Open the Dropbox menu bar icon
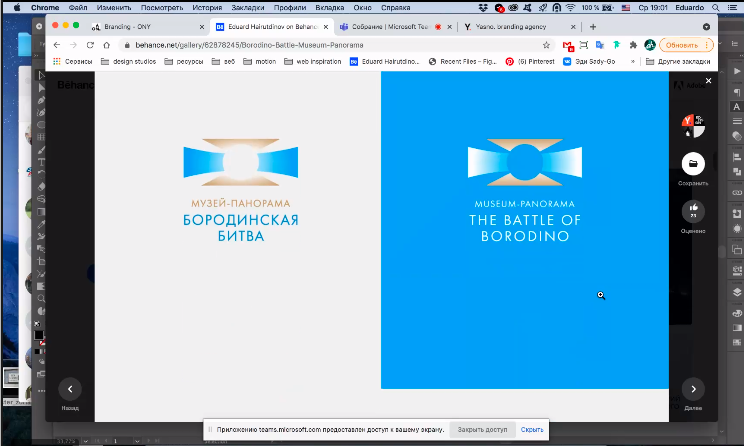The width and height of the screenshot is (744, 446). coord(484,8)
